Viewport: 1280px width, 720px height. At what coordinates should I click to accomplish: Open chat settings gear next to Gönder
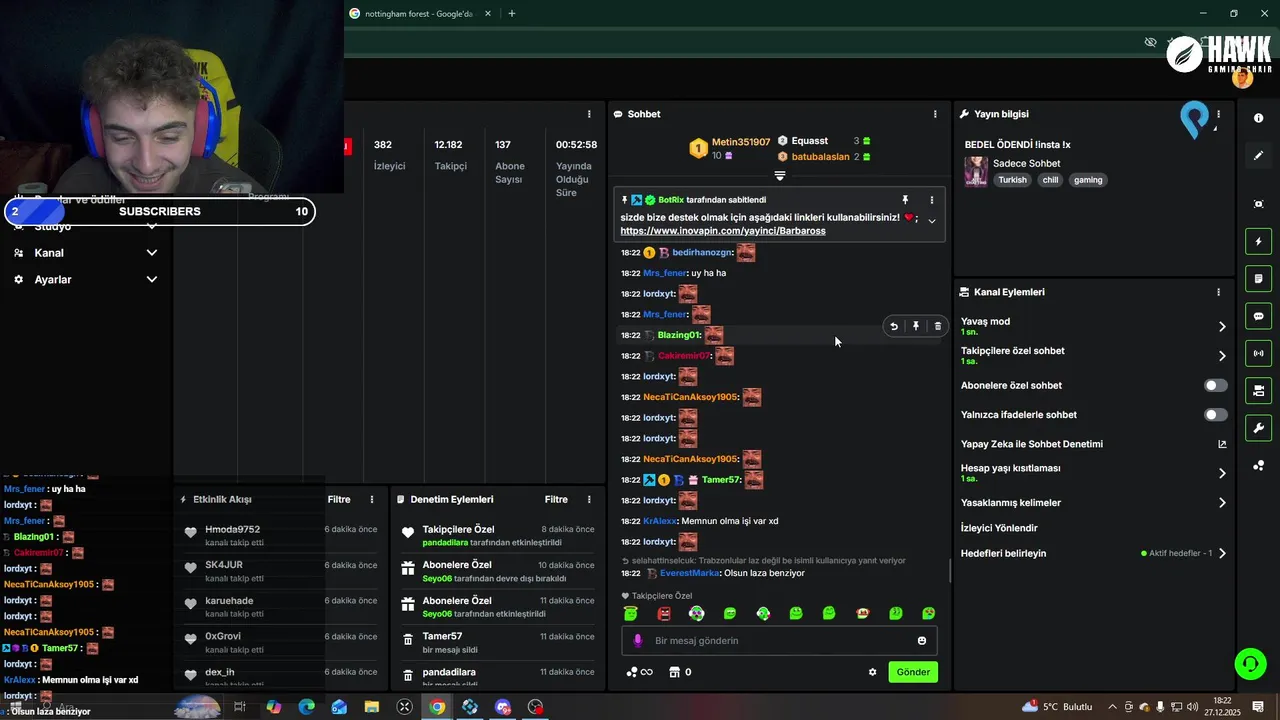tap(872, 672)
